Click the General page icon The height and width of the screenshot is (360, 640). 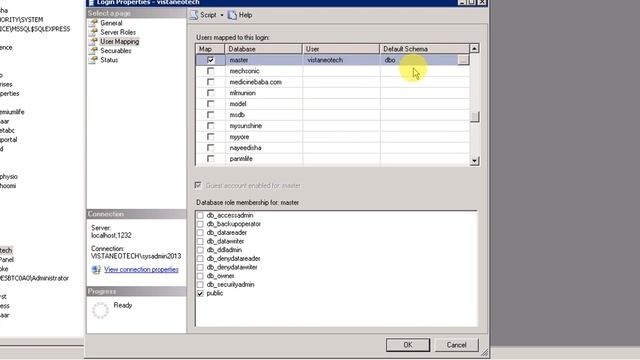(94, 23)
